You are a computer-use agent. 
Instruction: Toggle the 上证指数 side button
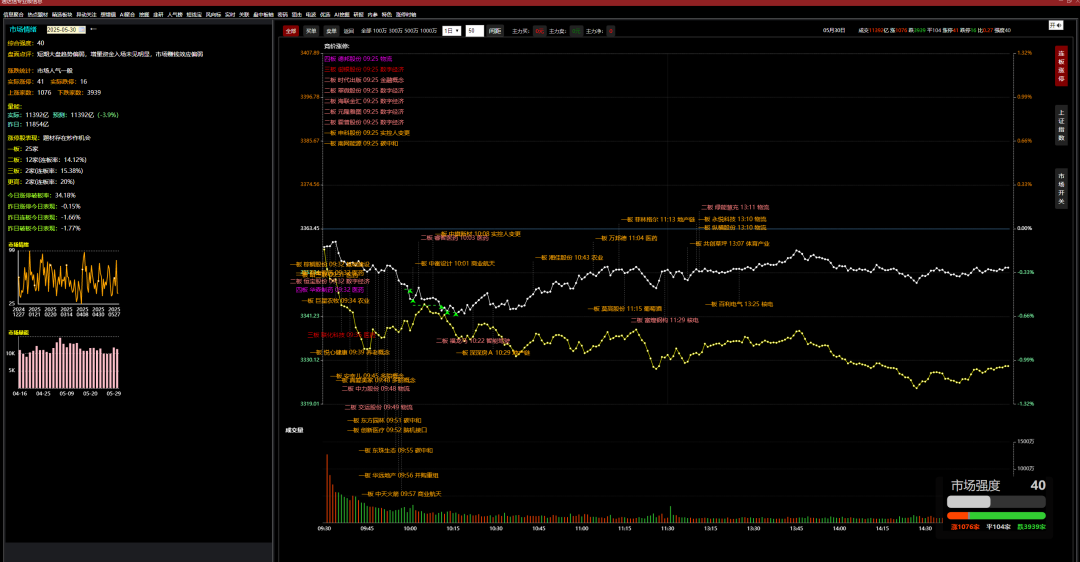click(1061, 125)
